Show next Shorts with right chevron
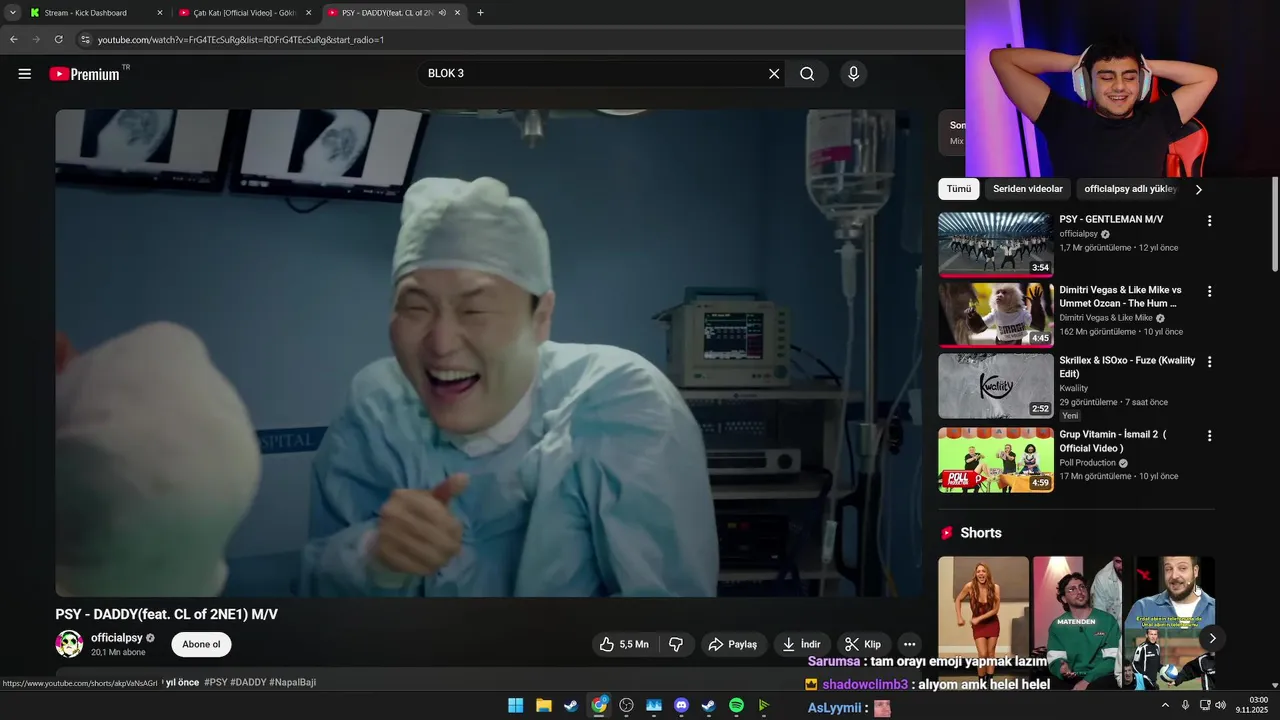The width and height of the screenshot is (1280, 720). (1212, 638)
